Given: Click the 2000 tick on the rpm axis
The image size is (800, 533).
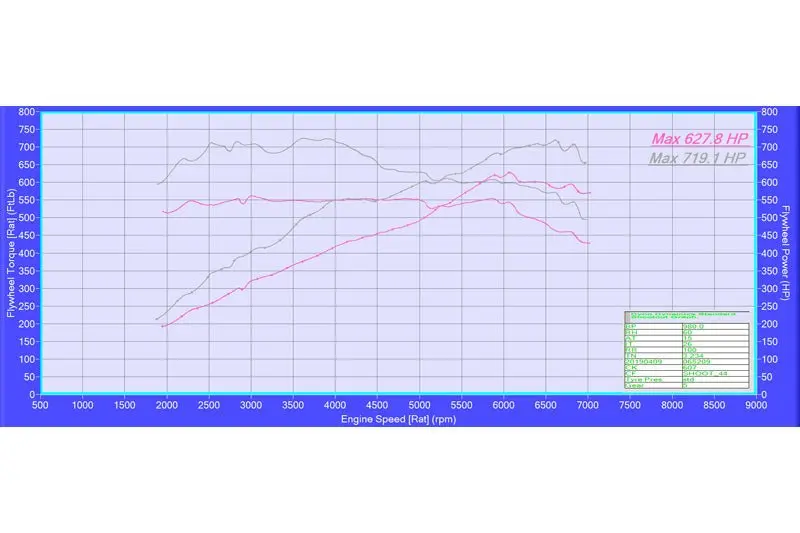Looking at the screenshot, I should 166,405.
